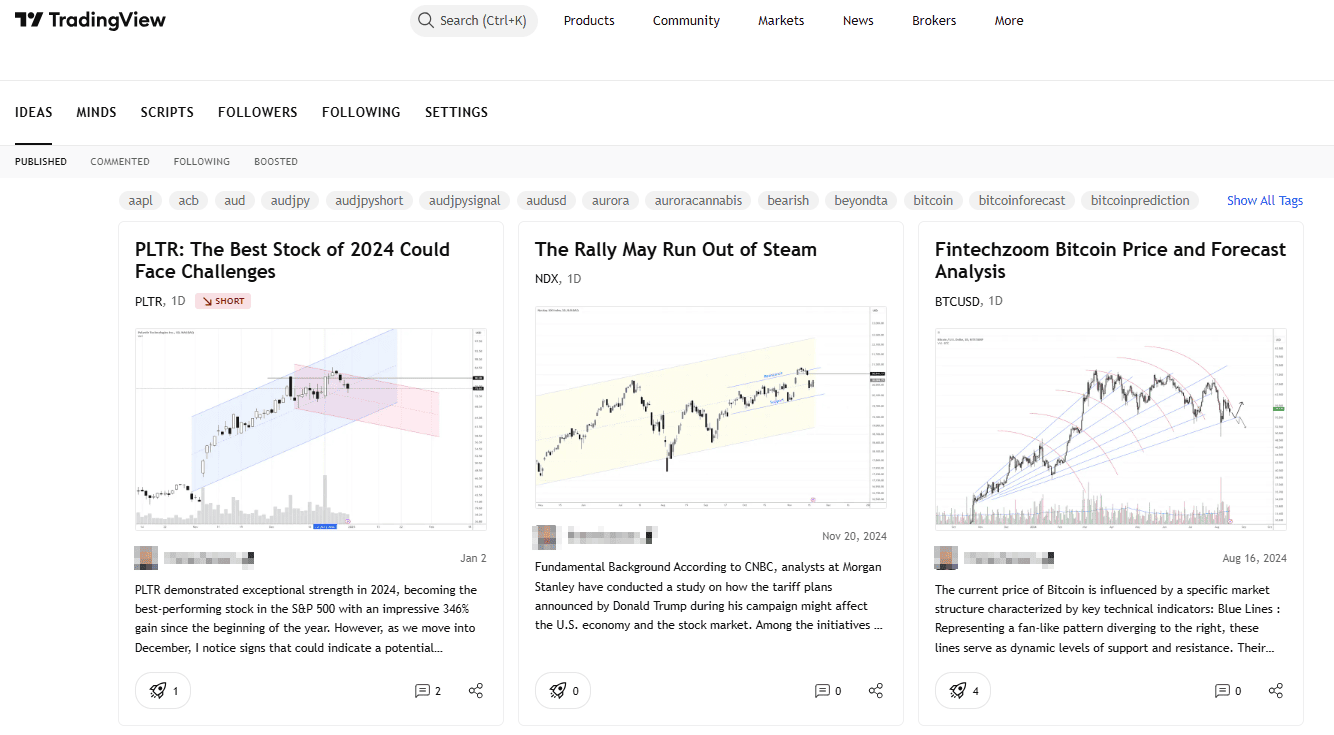Viewport: 1334px width, 735px height.
Task: Open the PLTR chart thumbnail
Action: pyautogui.click(x=311, y=428)
